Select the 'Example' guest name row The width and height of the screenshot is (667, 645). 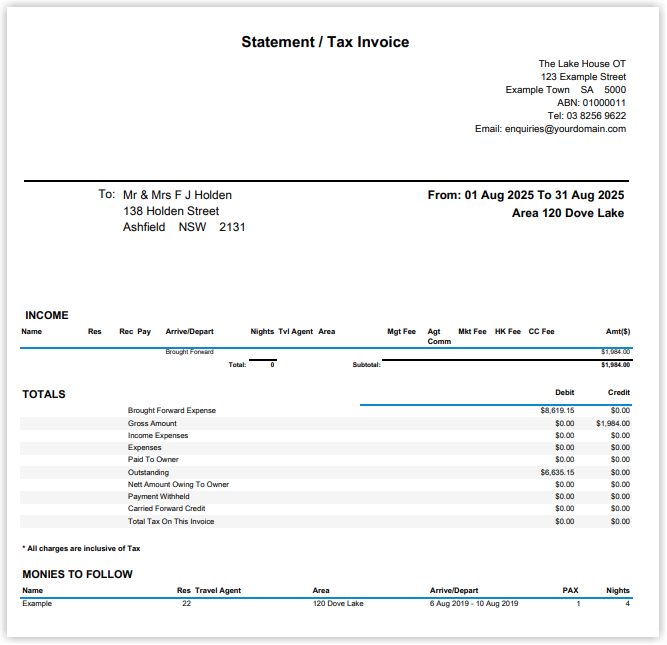pos(37,604)
